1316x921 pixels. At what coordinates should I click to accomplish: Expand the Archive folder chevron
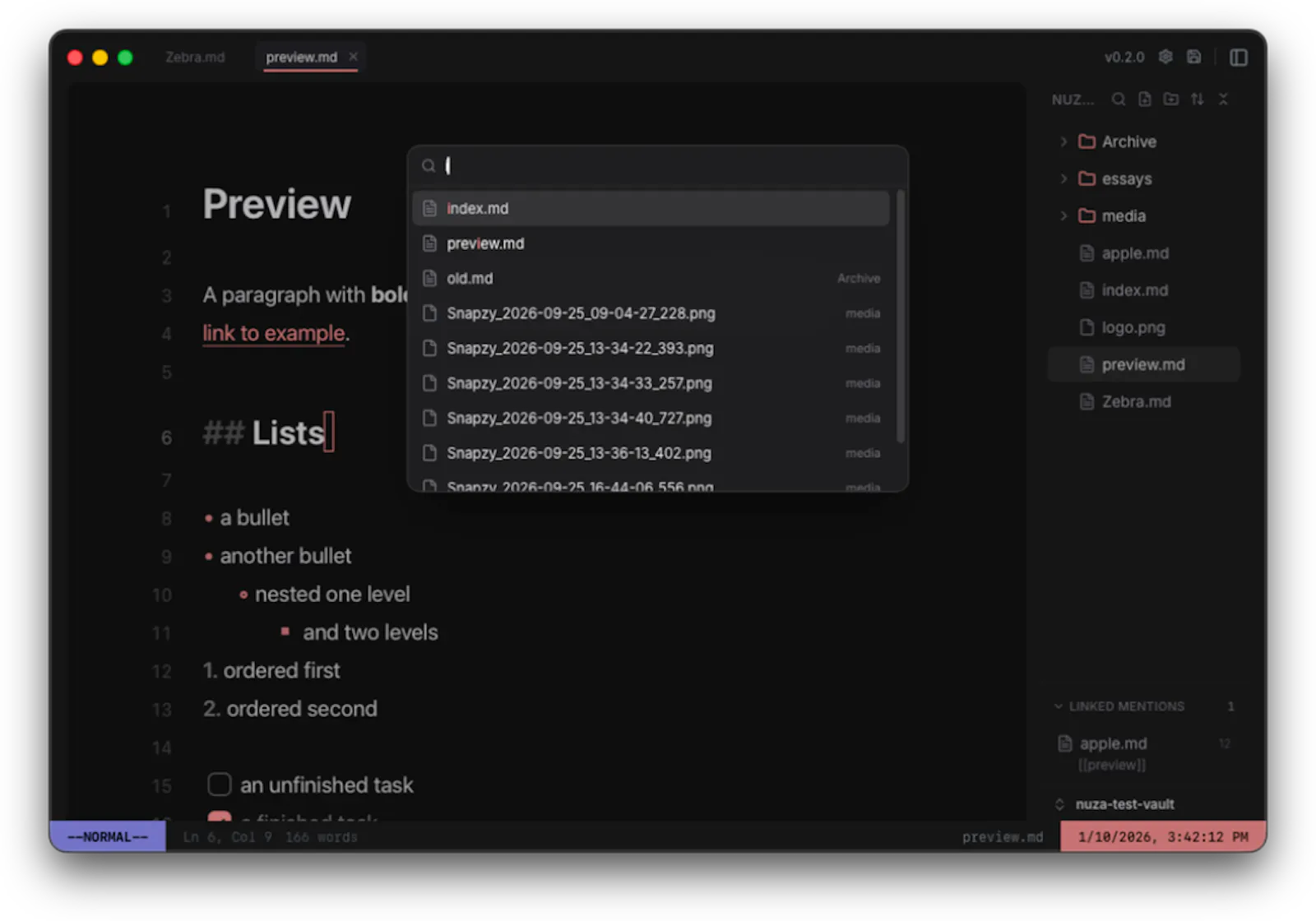pos(1063,141)
